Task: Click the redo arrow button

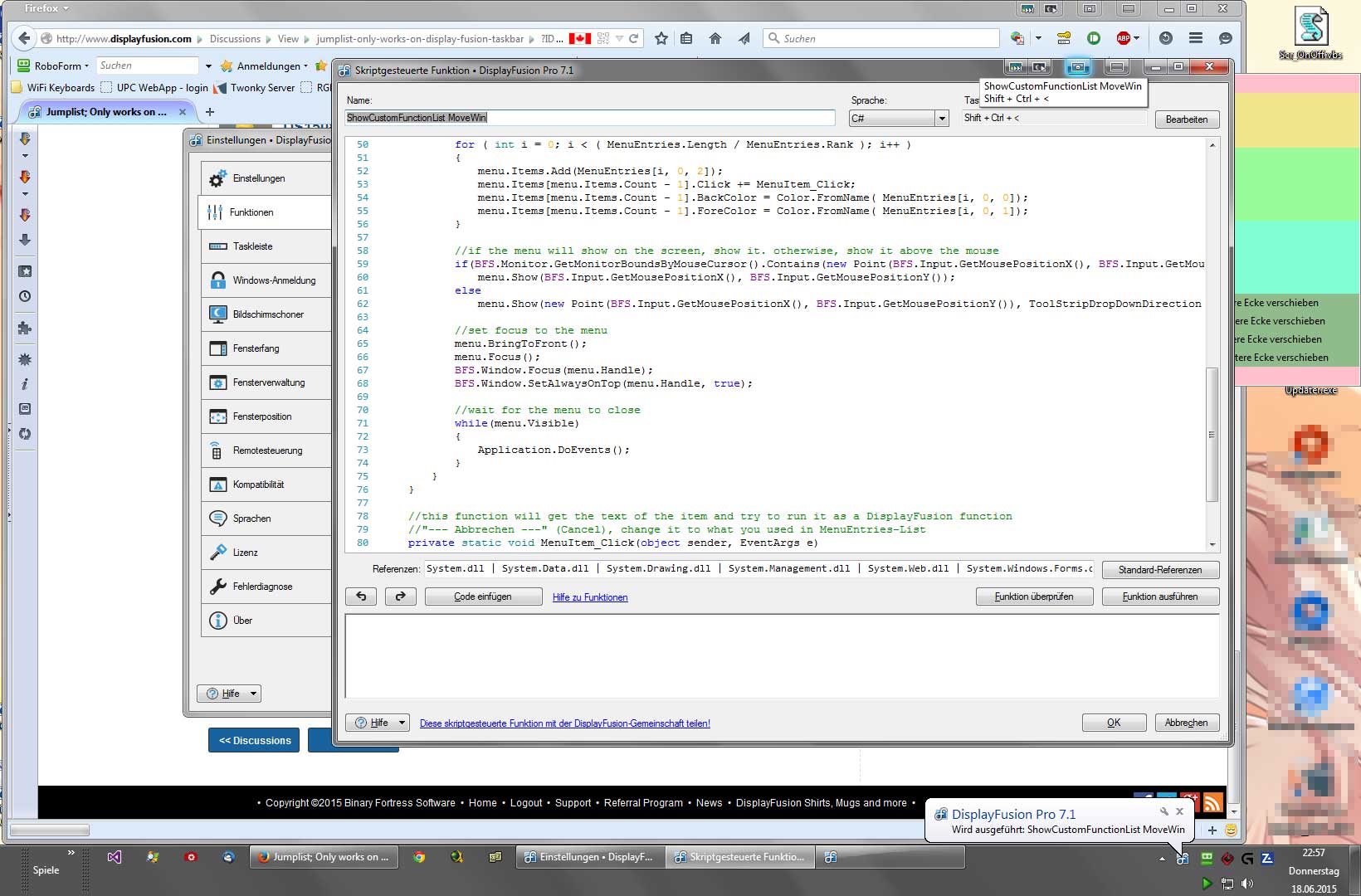Action: pyautogui.click(x=400, y=597)
